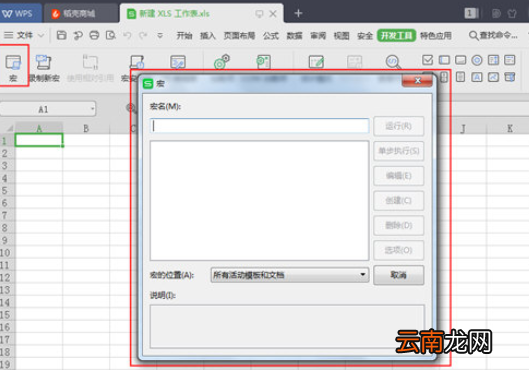Click the 删除(D) button
Viewport: 529px width, 370px height.
coord(398,225)
